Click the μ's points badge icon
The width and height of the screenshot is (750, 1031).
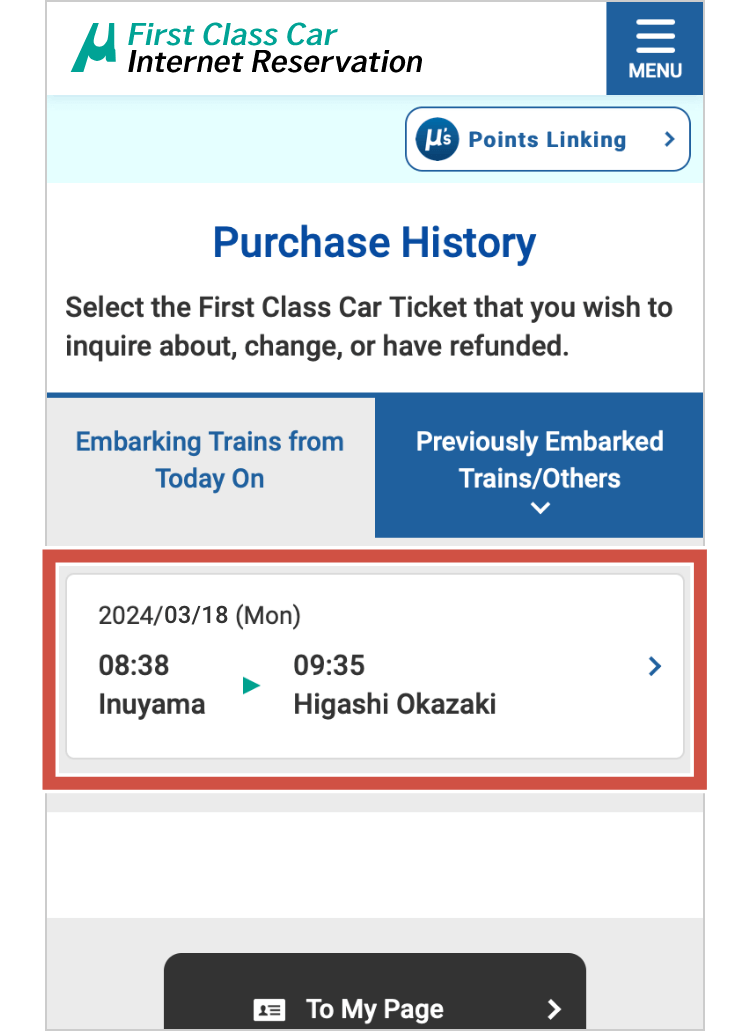coord(437,140)
